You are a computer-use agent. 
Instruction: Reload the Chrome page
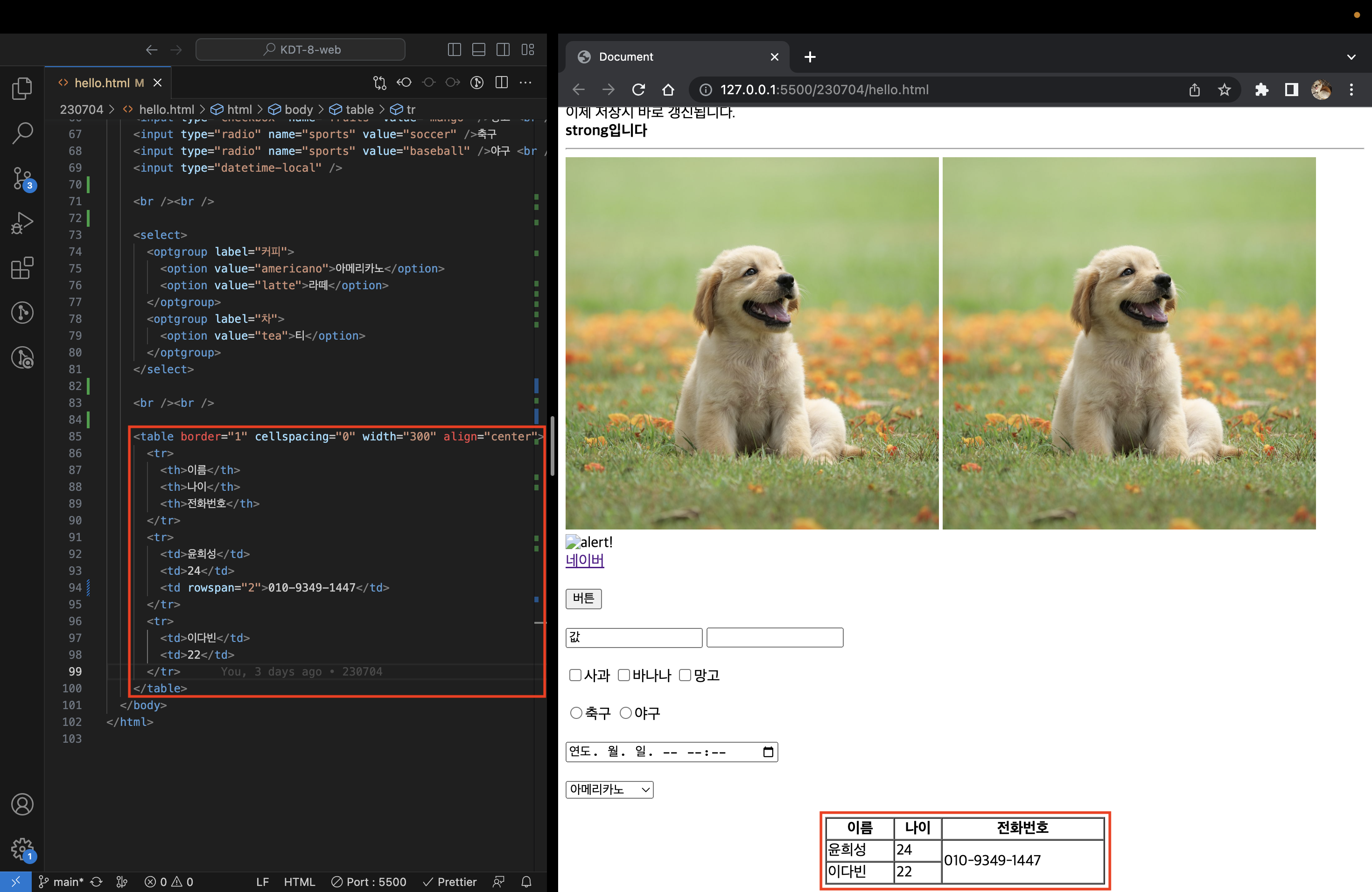point(638,89)
